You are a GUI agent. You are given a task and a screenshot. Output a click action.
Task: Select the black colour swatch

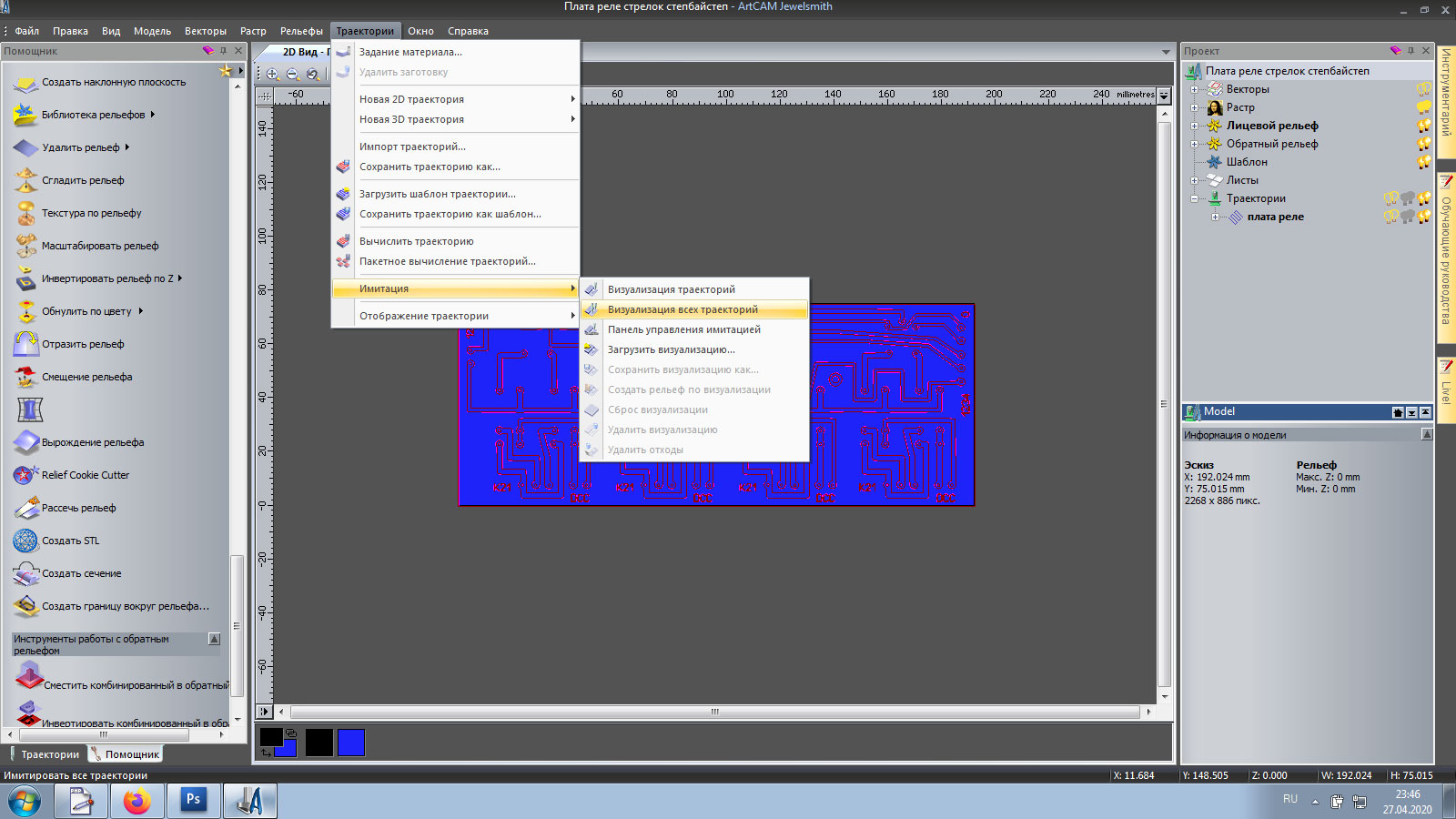319,743
